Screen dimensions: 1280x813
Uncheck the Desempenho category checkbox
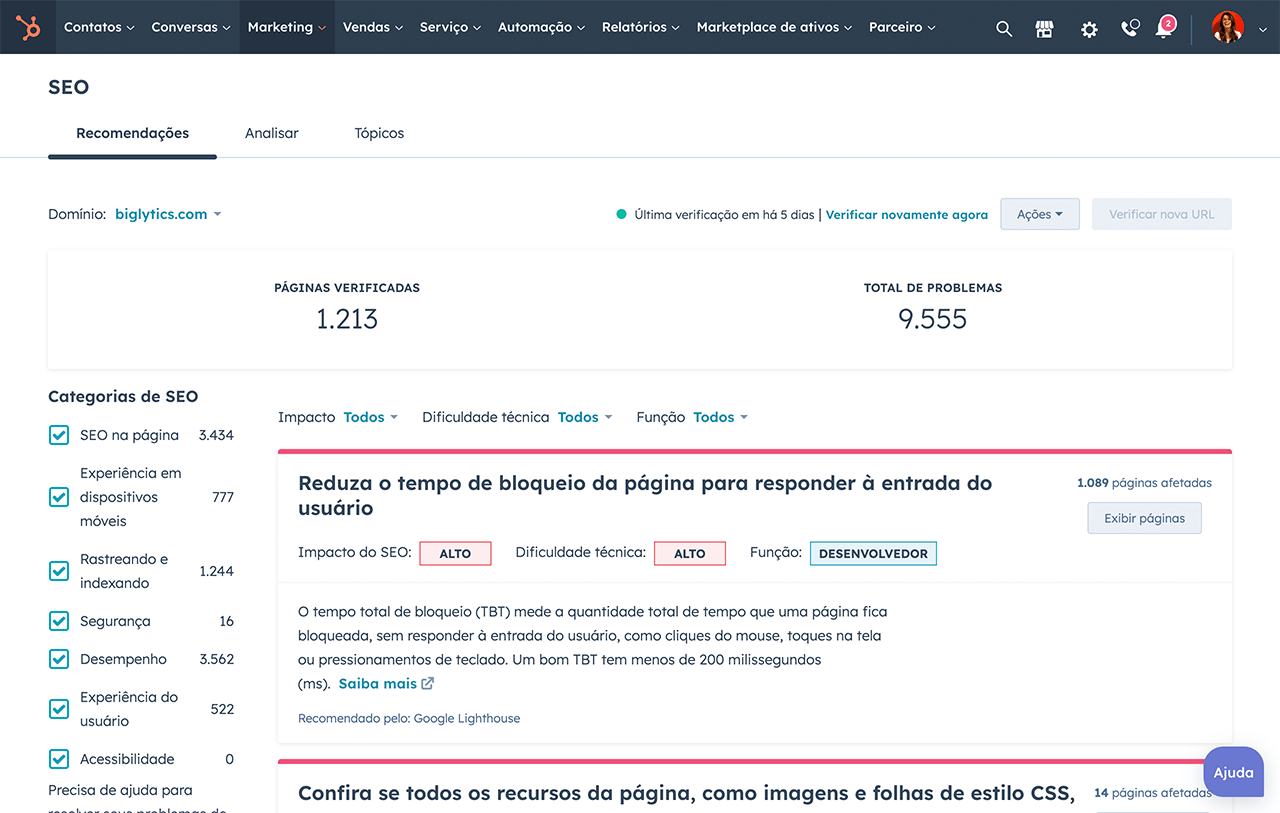(x=59, y=658)
